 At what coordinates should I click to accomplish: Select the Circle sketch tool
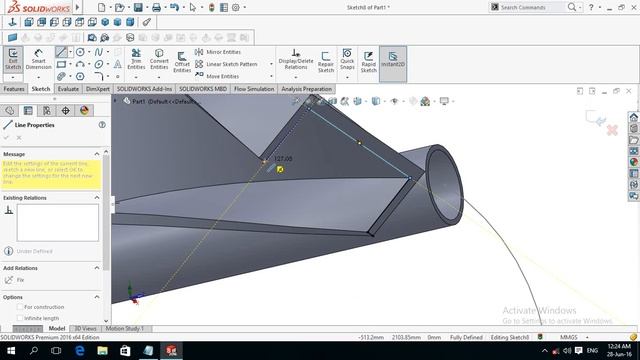coord(80,52)
